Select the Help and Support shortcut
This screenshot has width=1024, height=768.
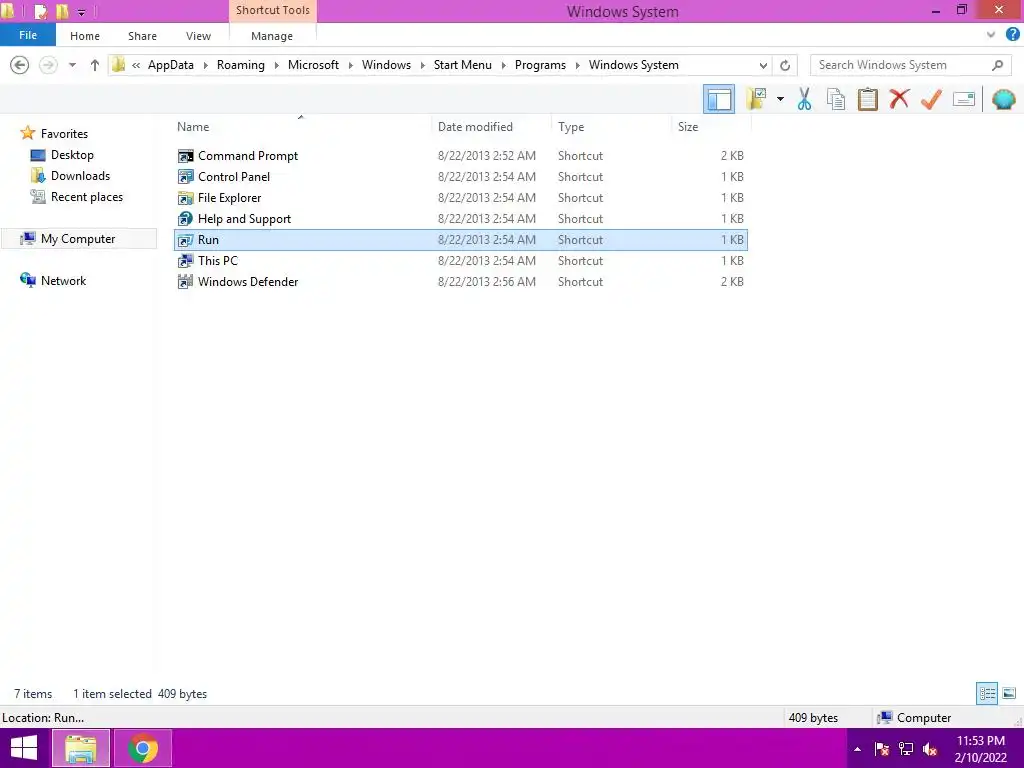pos(460,219)
